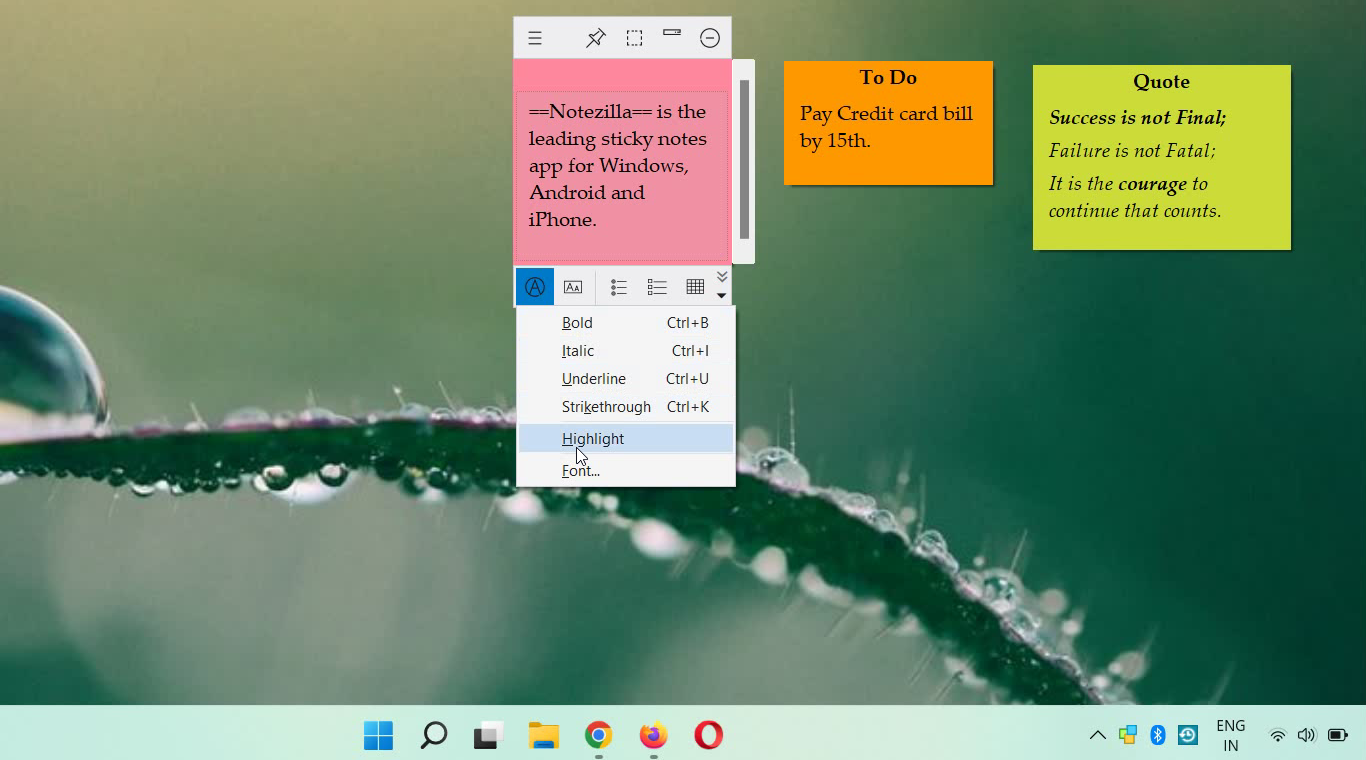1366x760 pixels.
Task: Select the yellow-green Quote note title
Action: coord(1161,82)
